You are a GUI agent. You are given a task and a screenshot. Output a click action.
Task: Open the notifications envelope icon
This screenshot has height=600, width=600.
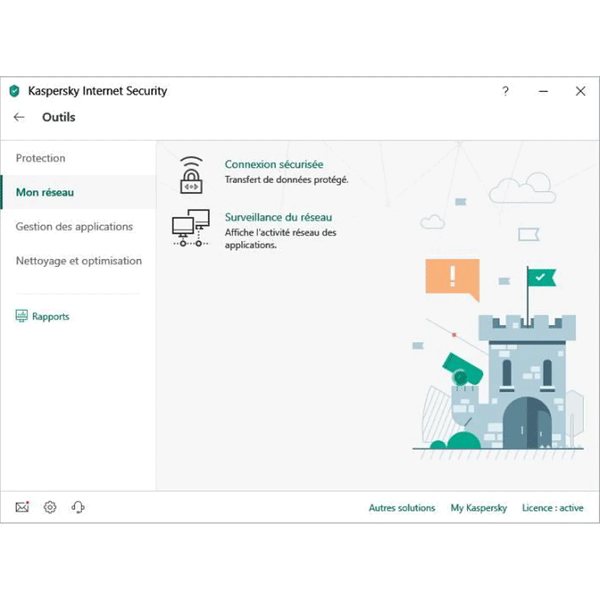pos(22,507)
